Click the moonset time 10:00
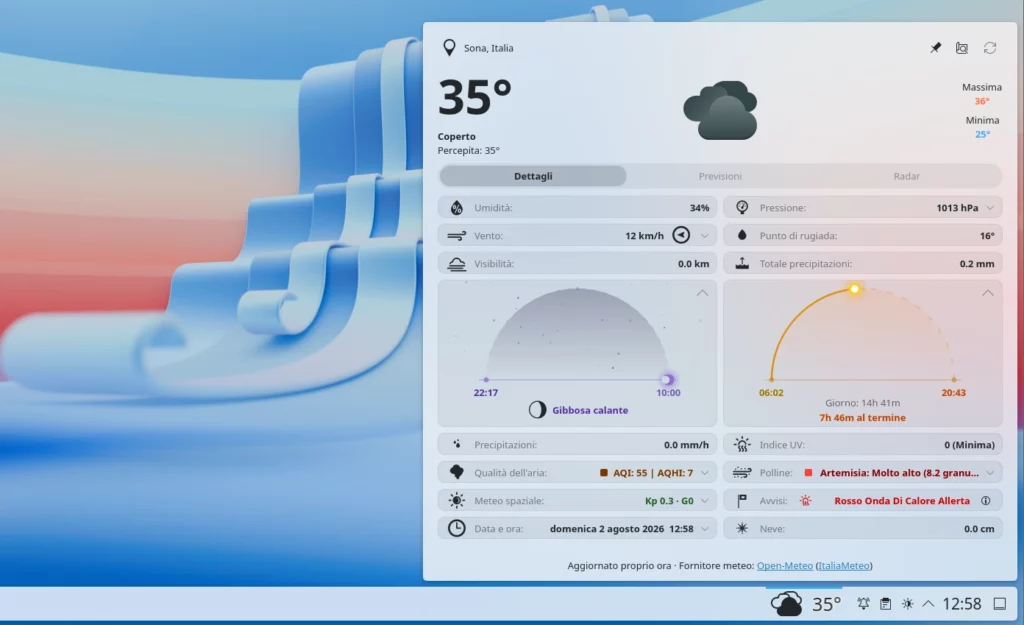 click(x=668, y=393)
